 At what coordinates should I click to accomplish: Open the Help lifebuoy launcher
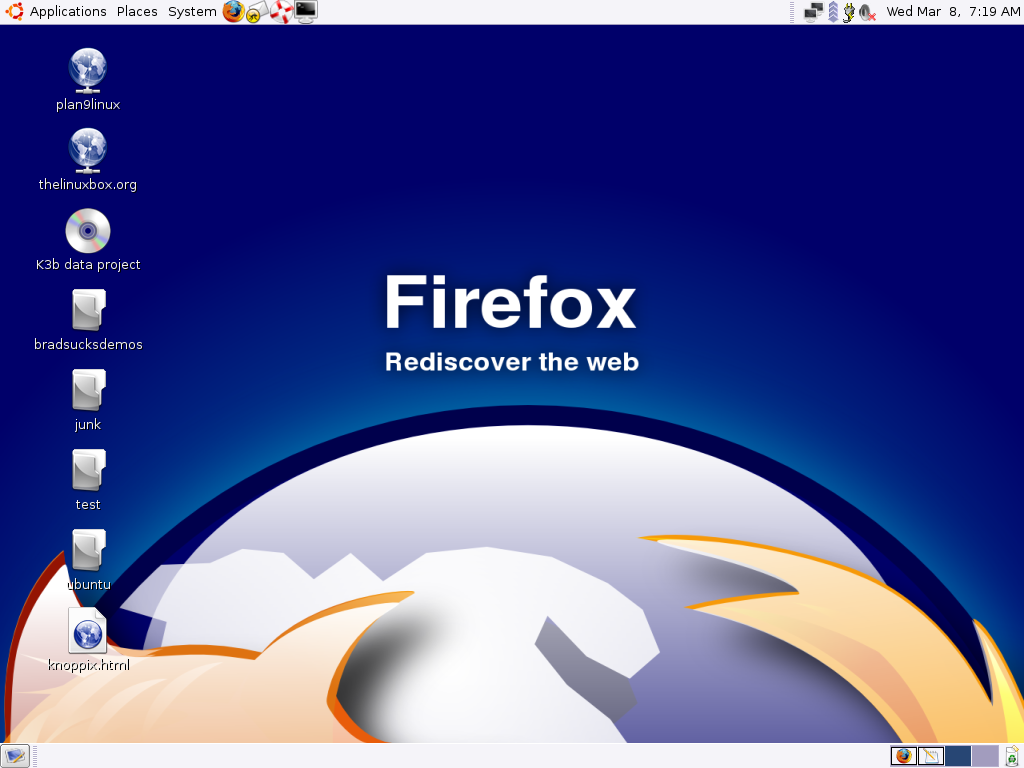(281, 12)
